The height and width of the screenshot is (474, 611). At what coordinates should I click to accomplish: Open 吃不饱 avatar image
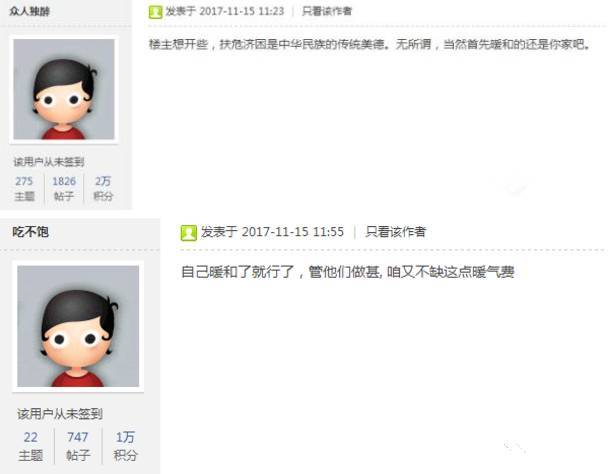point(78,326)
